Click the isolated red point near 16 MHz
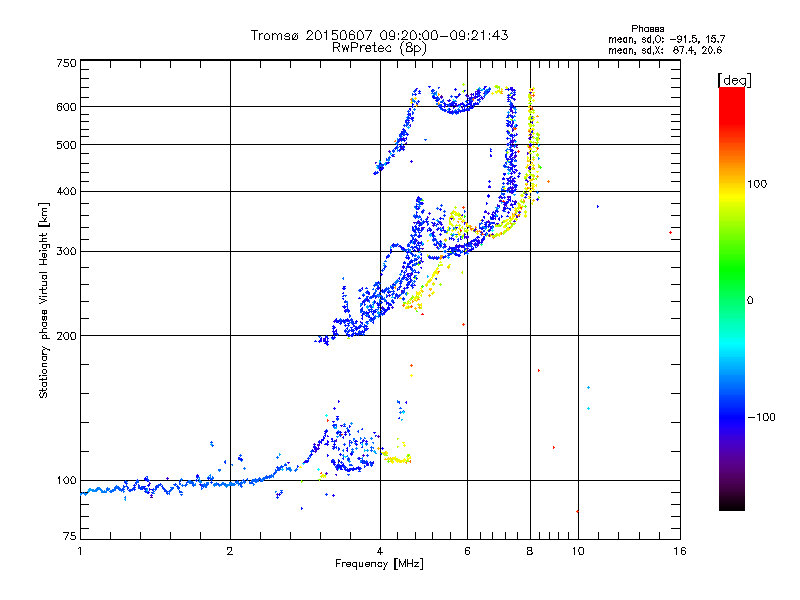This screenshot has width=800, height=600. pyautogui.click(x=670, y=232)
